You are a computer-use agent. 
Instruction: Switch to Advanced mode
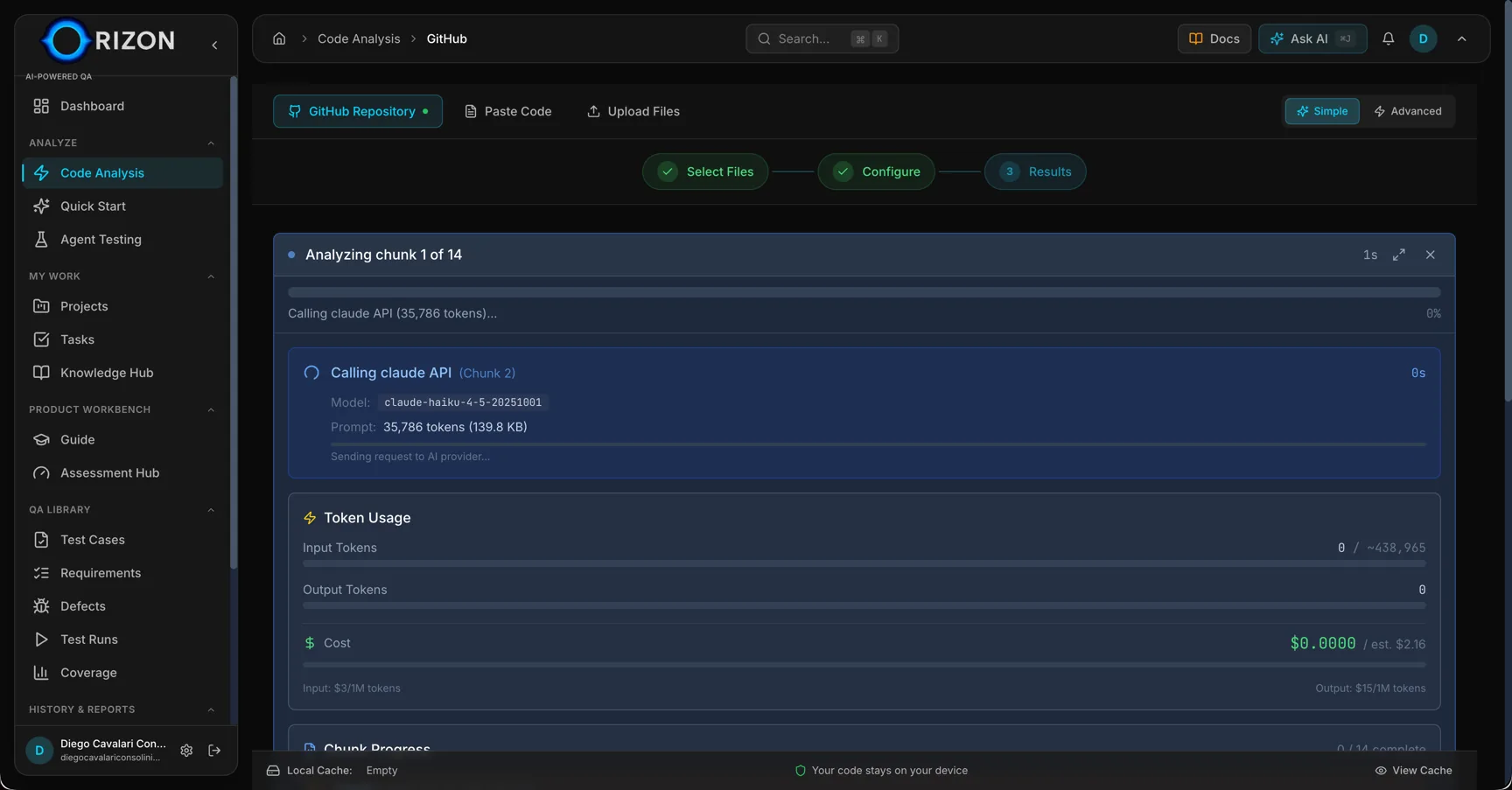point(1407,111)
